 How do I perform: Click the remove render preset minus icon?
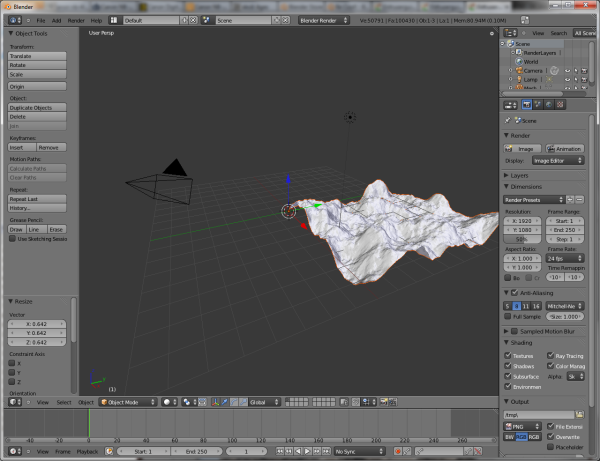point(580,199)
